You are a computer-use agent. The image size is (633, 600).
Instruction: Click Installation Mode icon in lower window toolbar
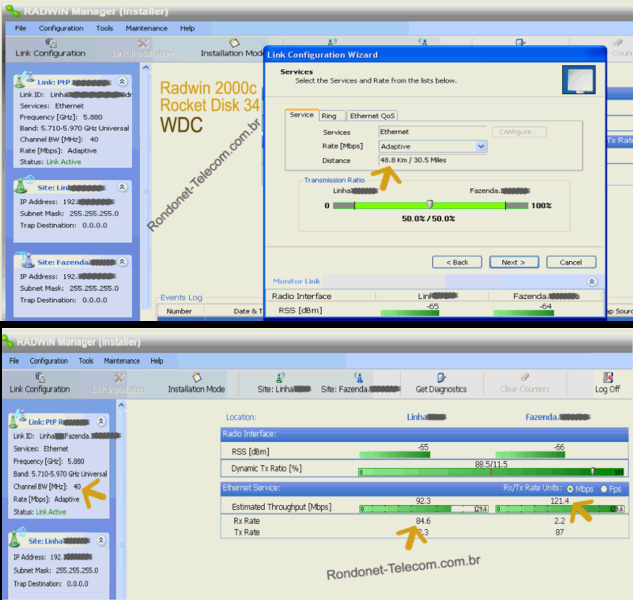point(197,377)
